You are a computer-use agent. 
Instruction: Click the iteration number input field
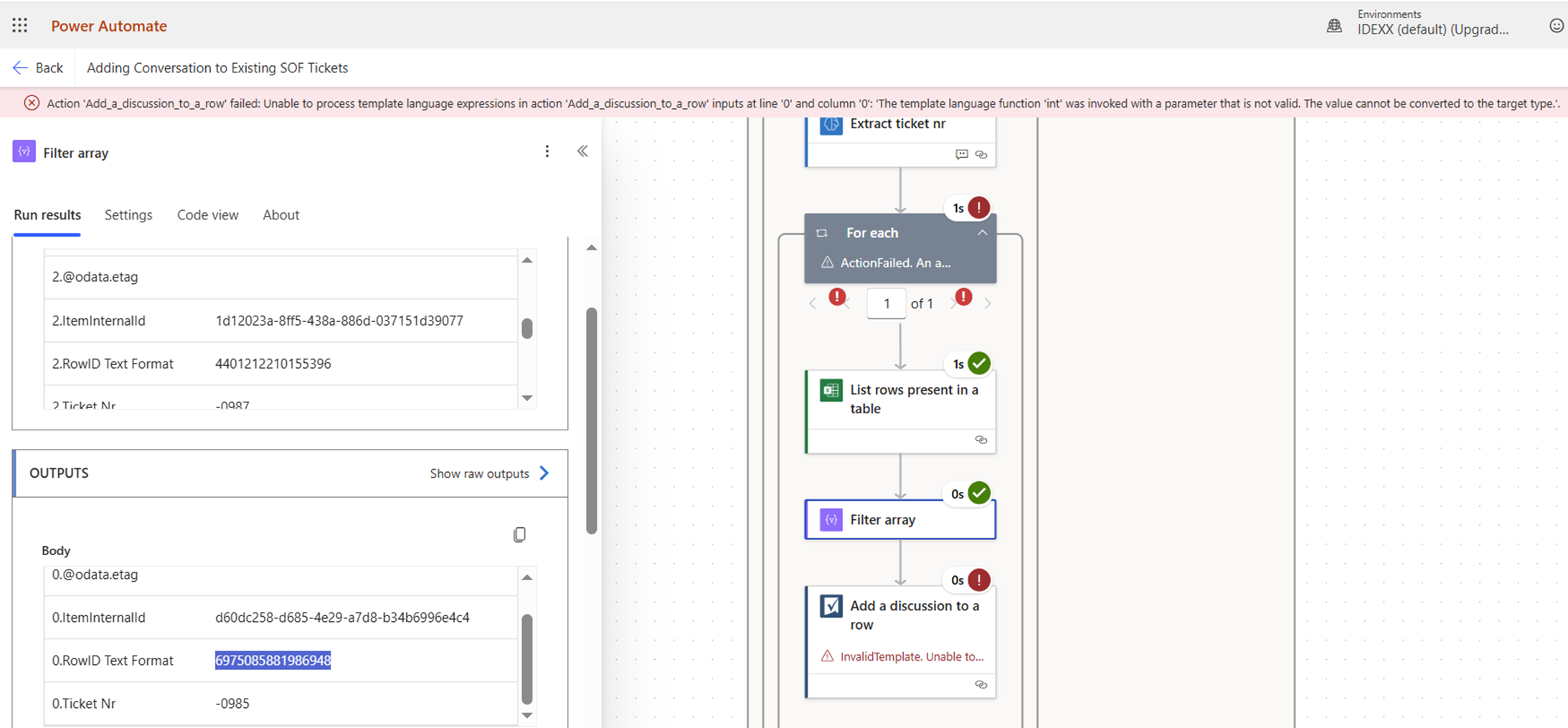pos(887,303)
